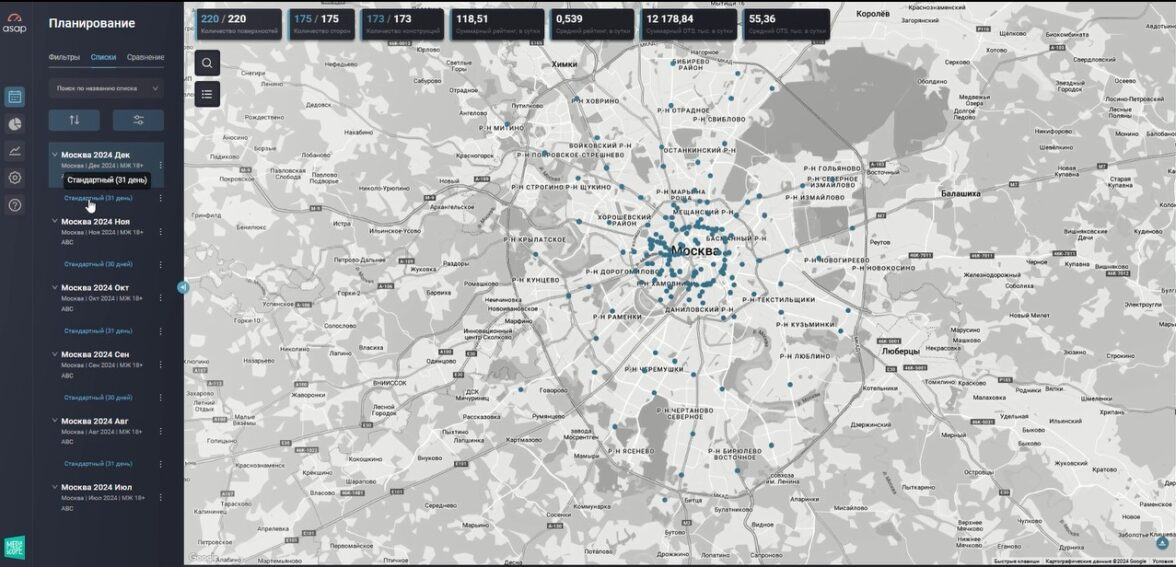Open the help question mark icon
The width and height of the screenshot is (1176, 567).
14,205
